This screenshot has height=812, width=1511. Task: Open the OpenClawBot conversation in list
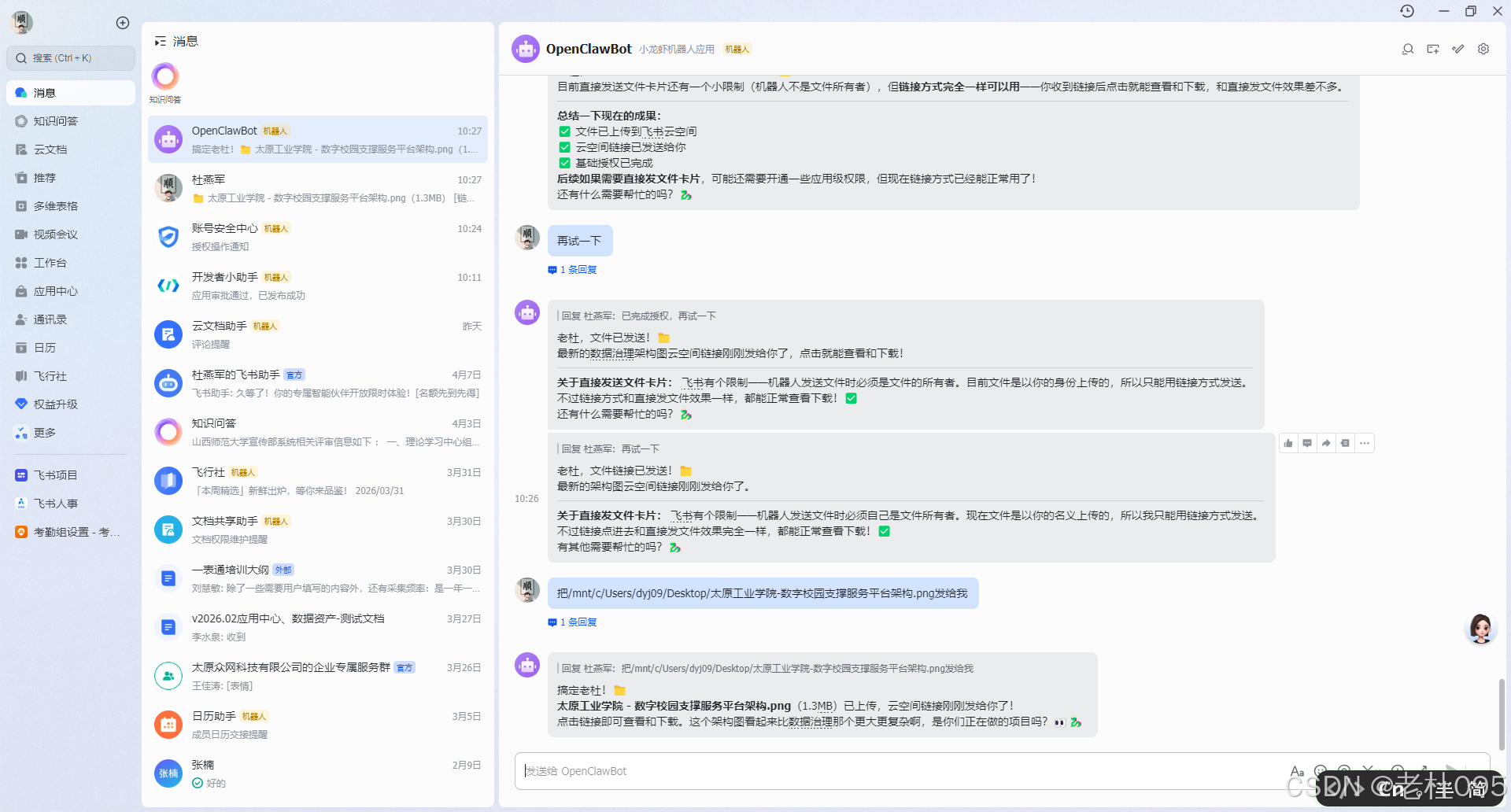[x=318, y=139]
